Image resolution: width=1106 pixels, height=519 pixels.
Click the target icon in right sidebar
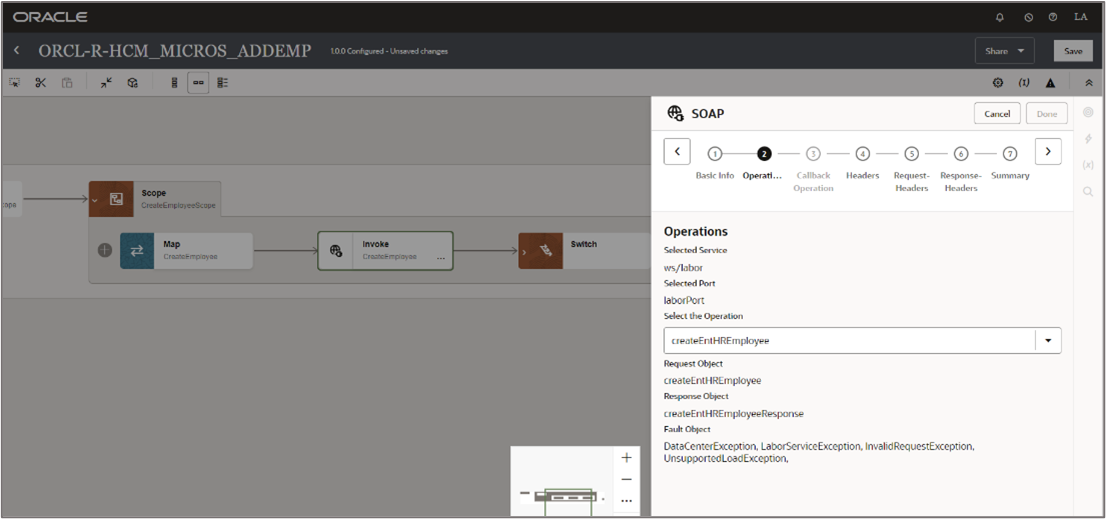[1088, 112]
